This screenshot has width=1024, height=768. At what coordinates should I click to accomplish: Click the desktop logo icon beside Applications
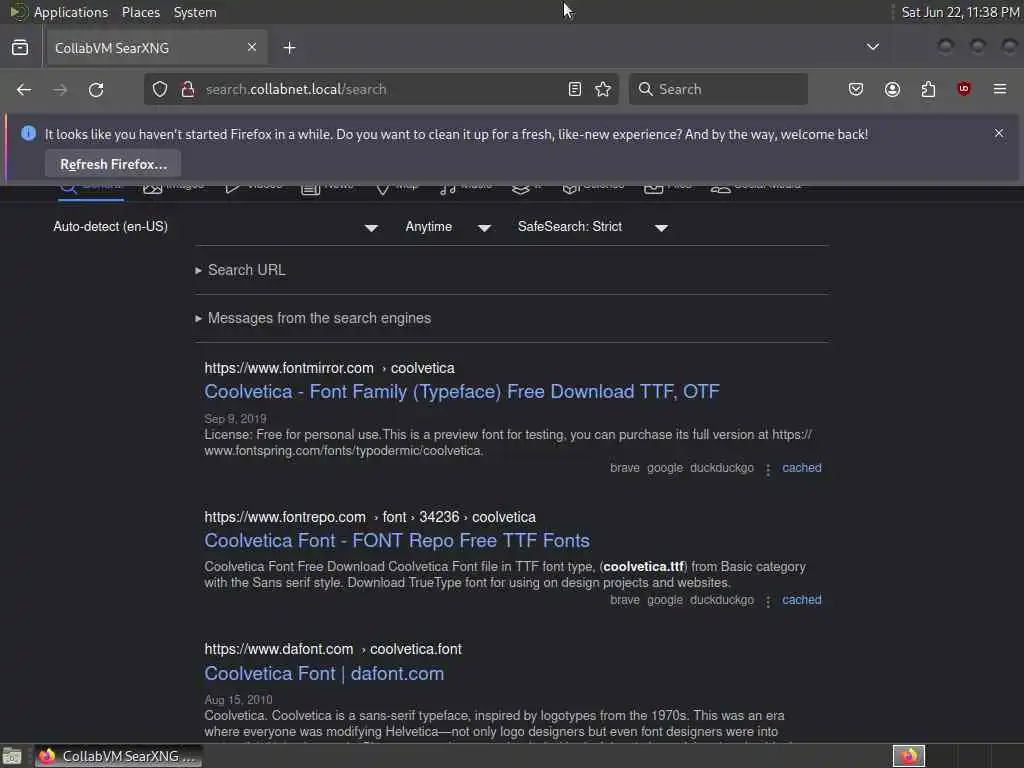pyautogui.click(x=18, y=12)
